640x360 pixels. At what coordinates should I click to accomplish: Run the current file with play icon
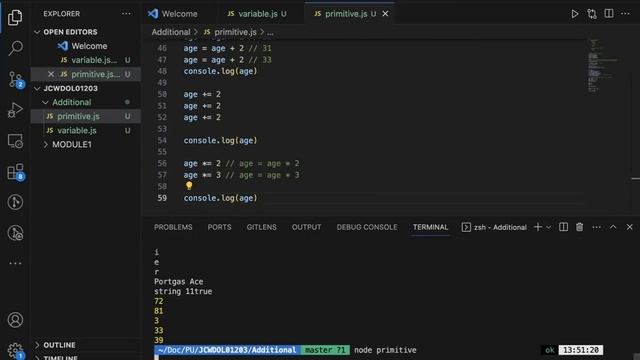click(574, 14)
